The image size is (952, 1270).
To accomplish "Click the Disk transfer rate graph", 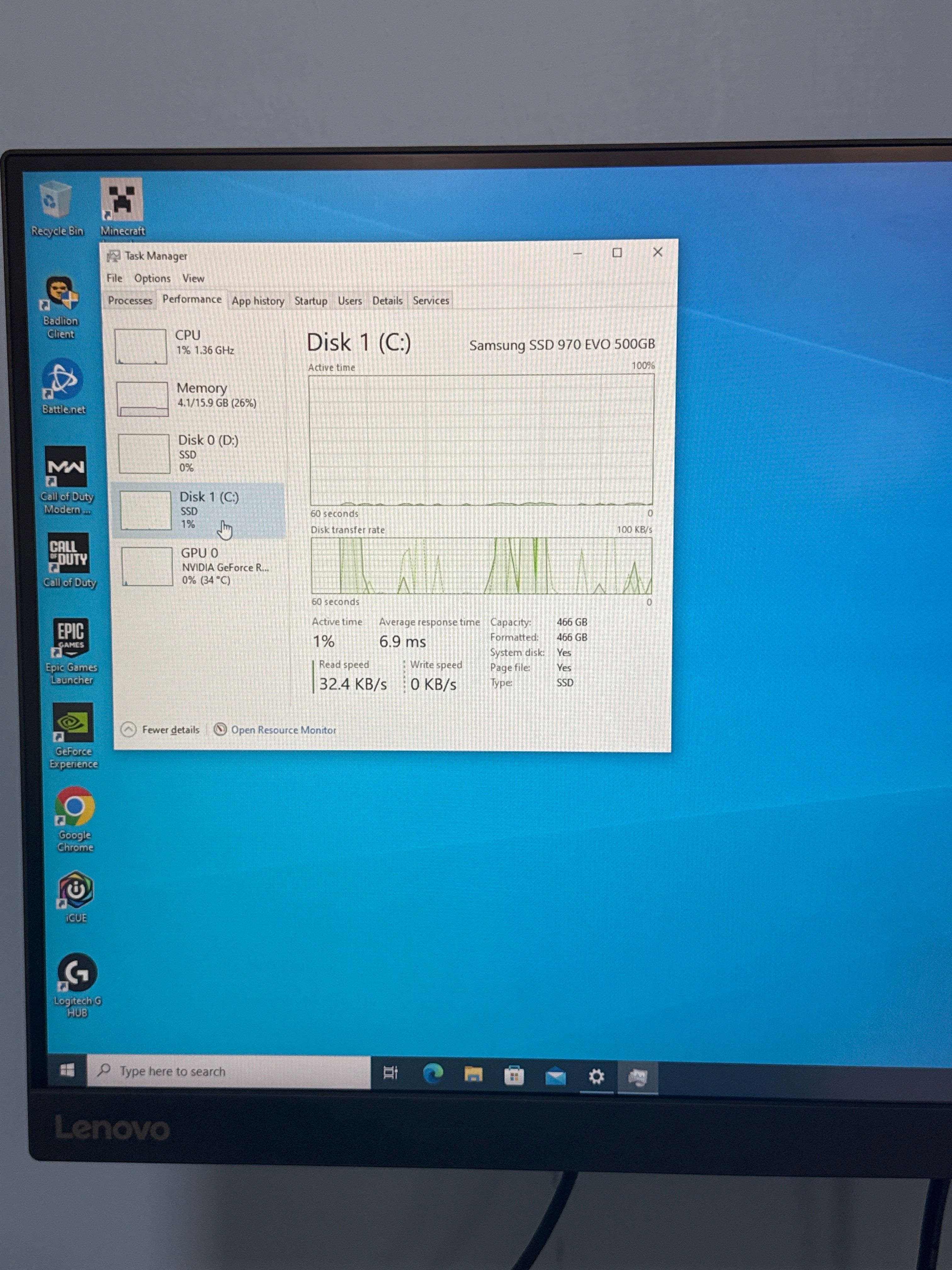I will [481, 565].
